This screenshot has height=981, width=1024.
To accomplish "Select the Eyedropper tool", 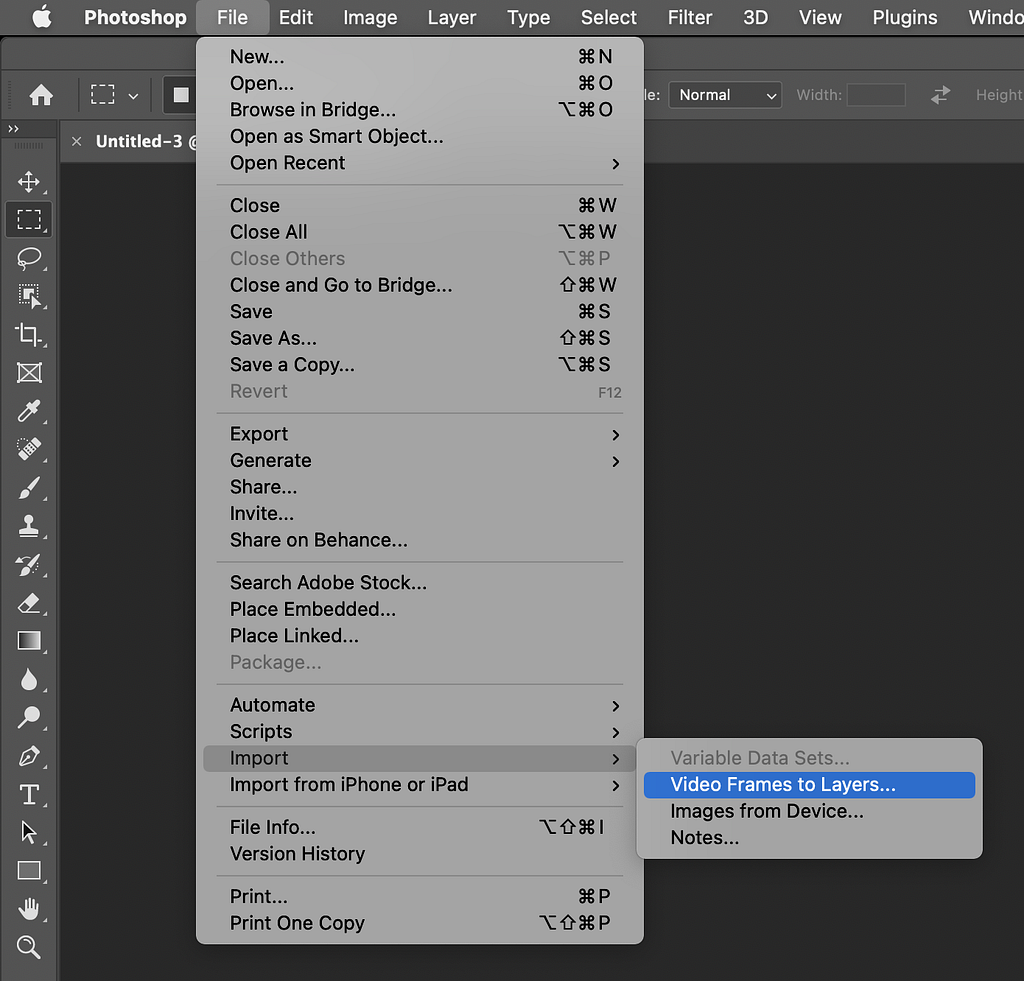I will 29,411.
